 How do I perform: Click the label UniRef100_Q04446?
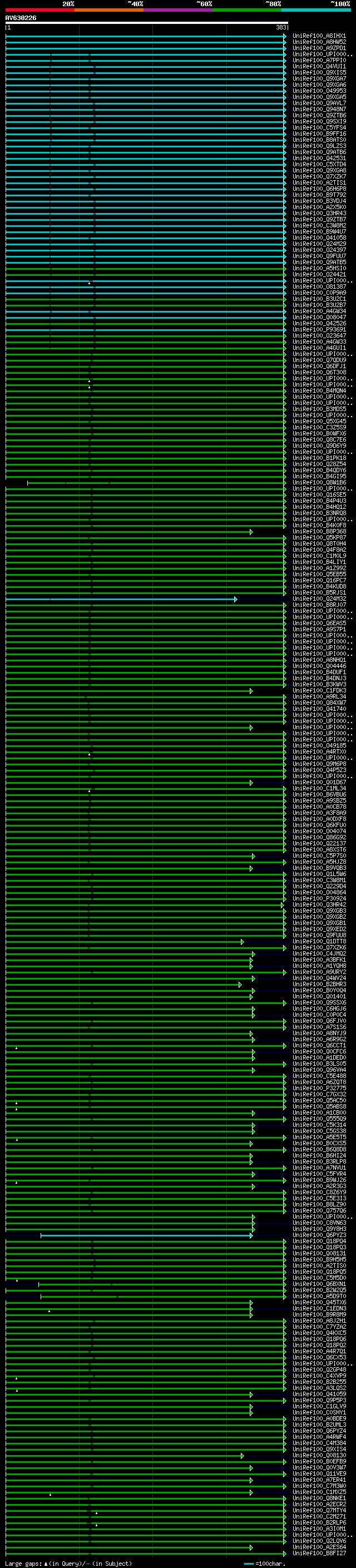click(x=319, y=666)
